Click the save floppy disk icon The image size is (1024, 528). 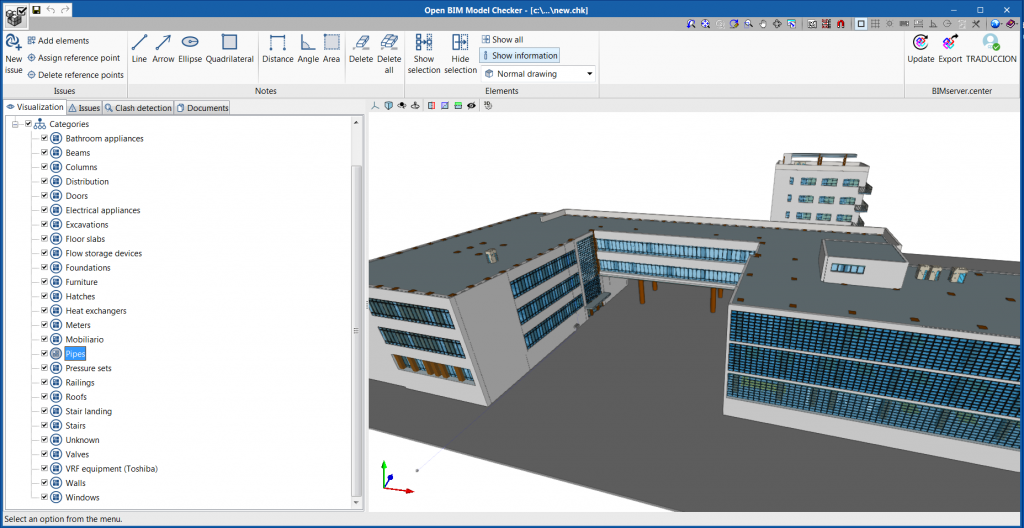[x=37, y=10]
